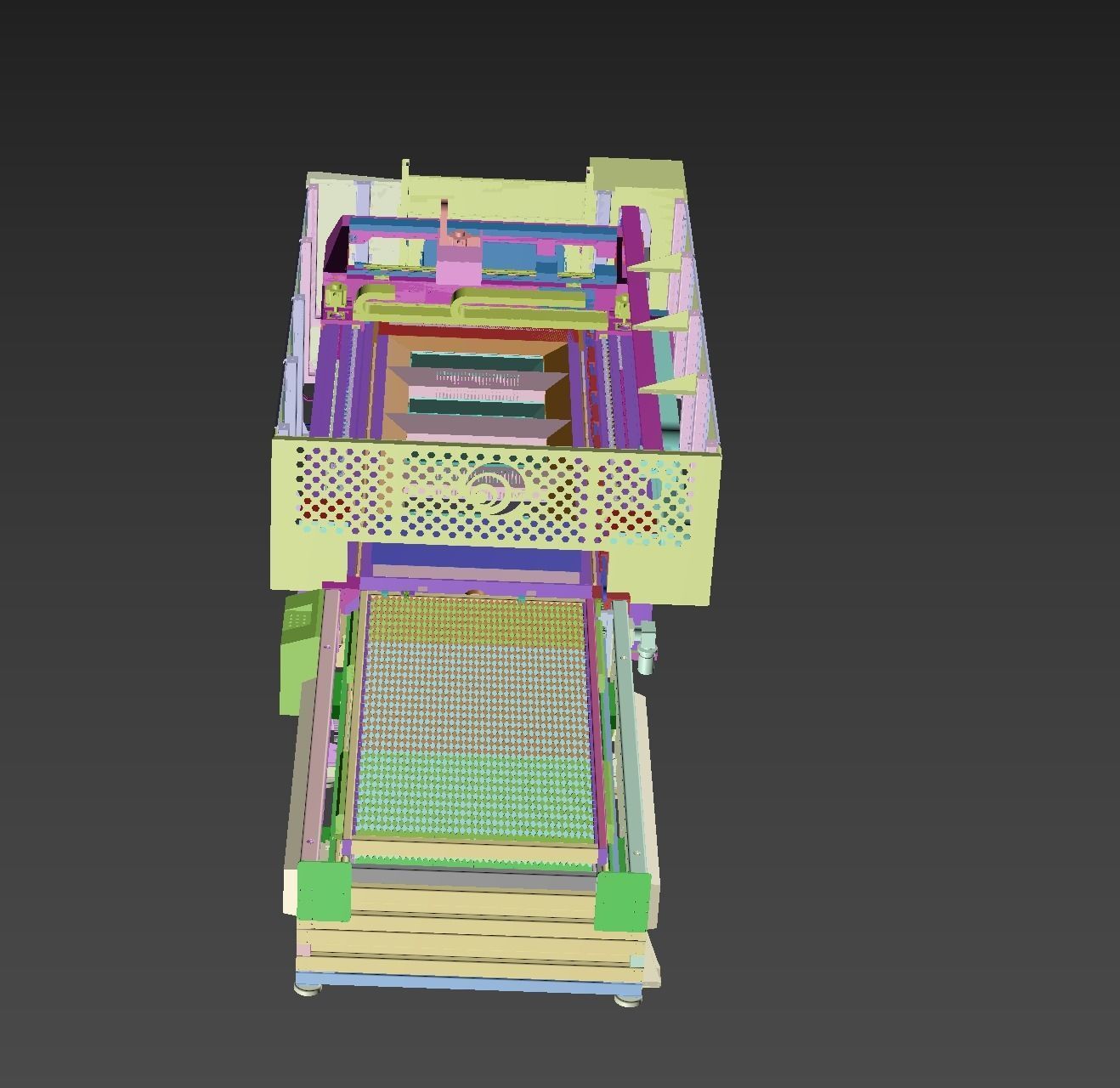1120x1088 pixels.
Task: Select the right leveling foot
Action: coord(628,1000)
